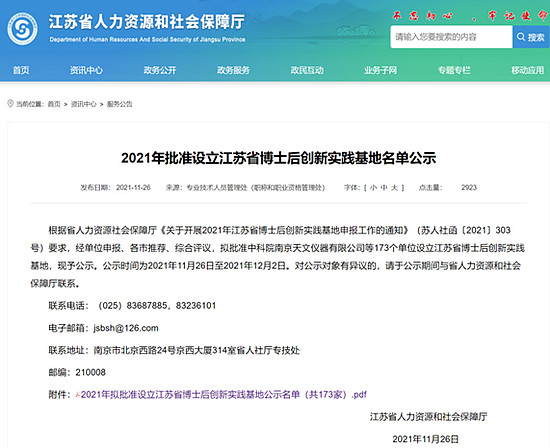Screen dimensions: 550x448
Task: Focus the search input field
Action: pyautogui.click(x=451, y=37)
